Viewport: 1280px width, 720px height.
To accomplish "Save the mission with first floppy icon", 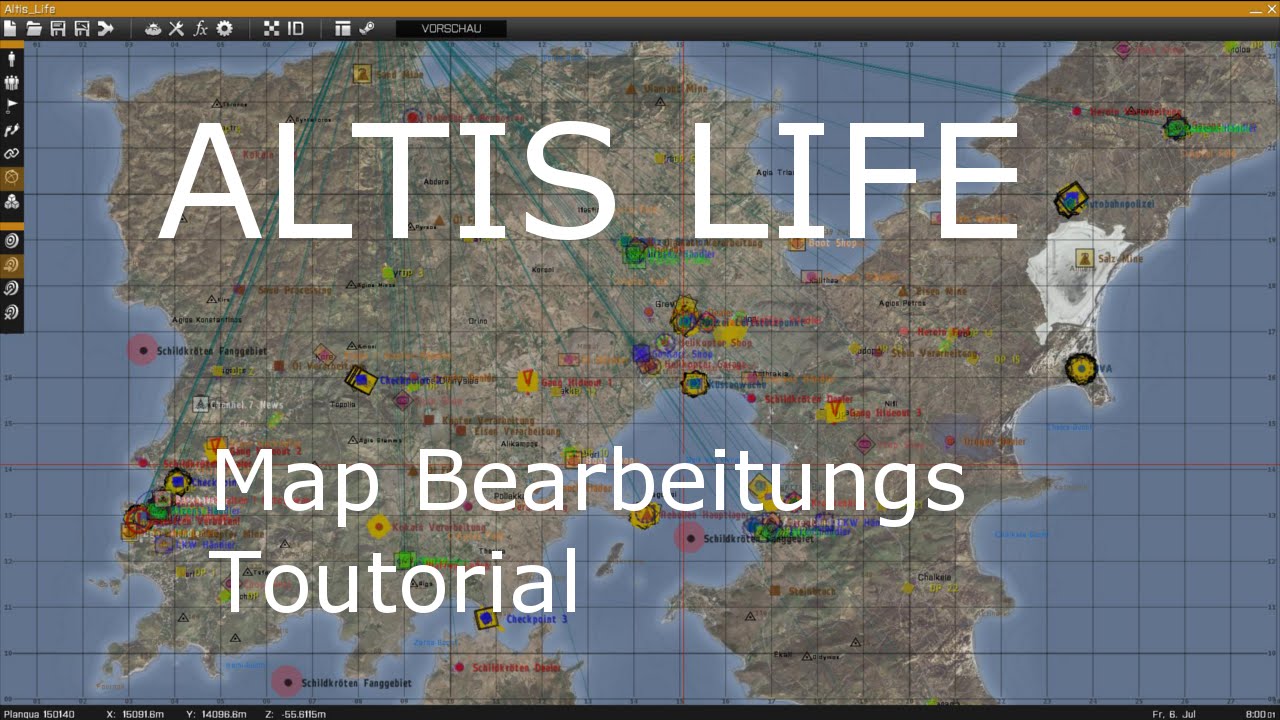I will [58, 28].
